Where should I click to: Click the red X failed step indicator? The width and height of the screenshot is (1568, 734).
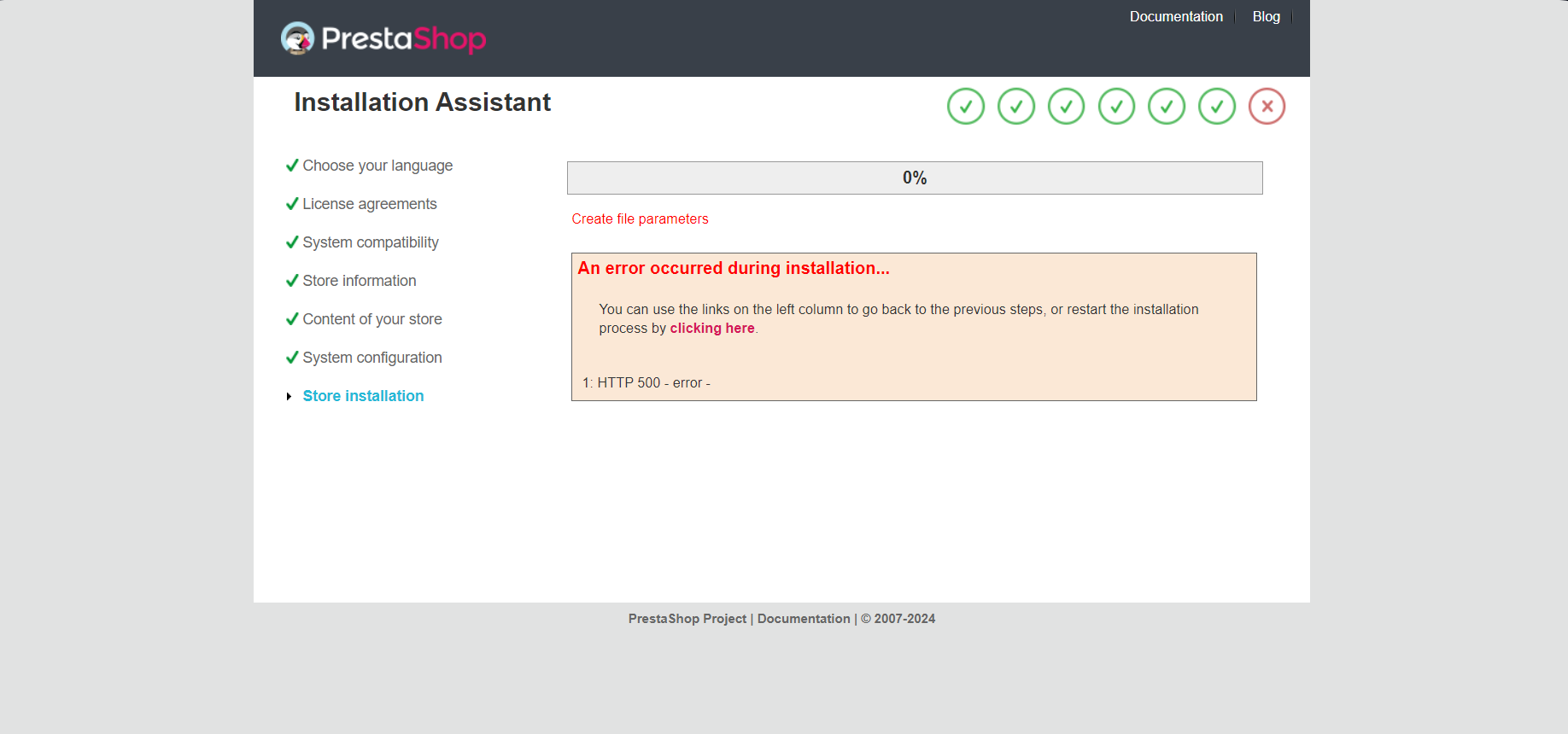(1267, 107)
